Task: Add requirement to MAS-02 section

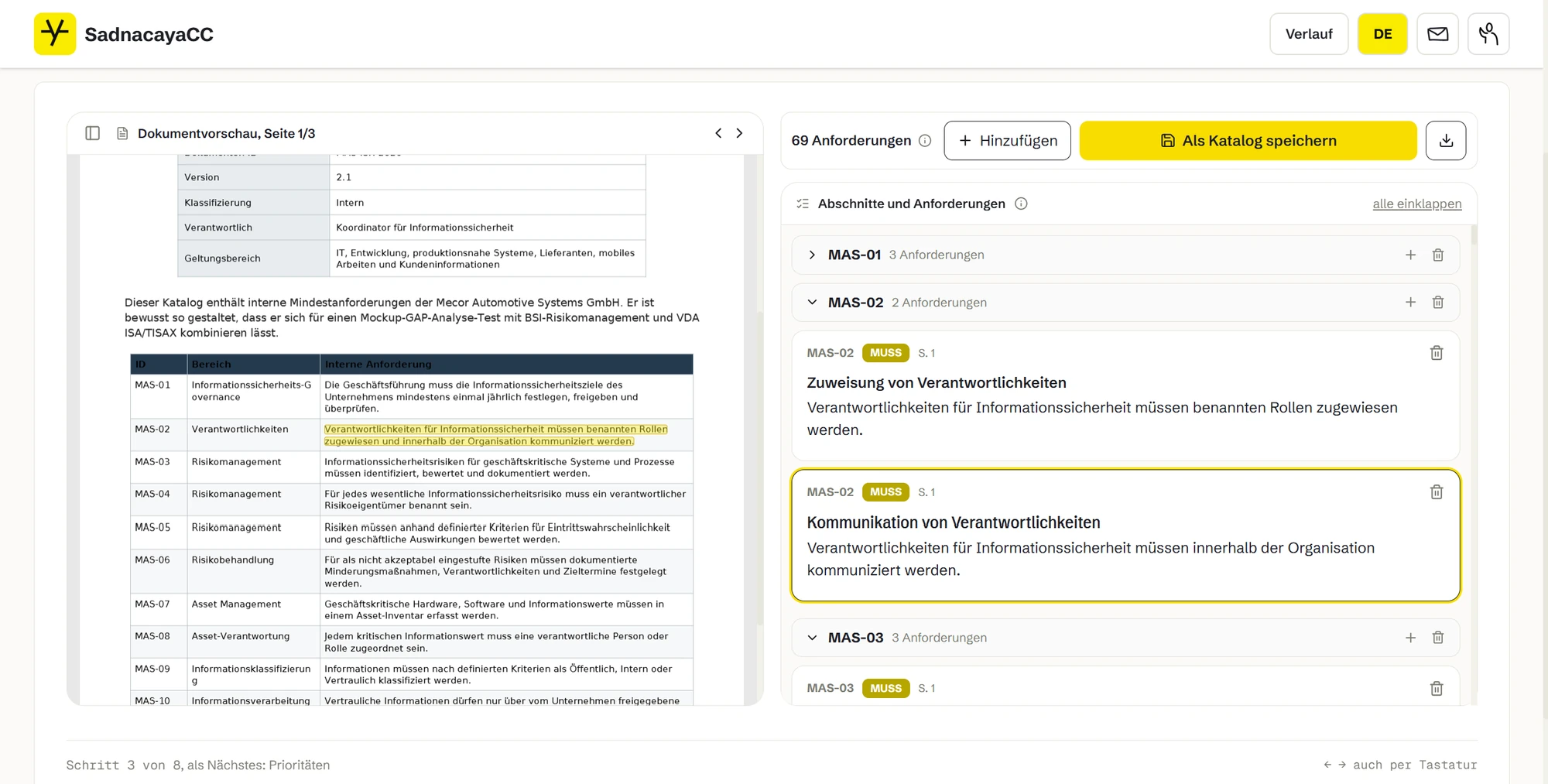Action: point(1410,303)
